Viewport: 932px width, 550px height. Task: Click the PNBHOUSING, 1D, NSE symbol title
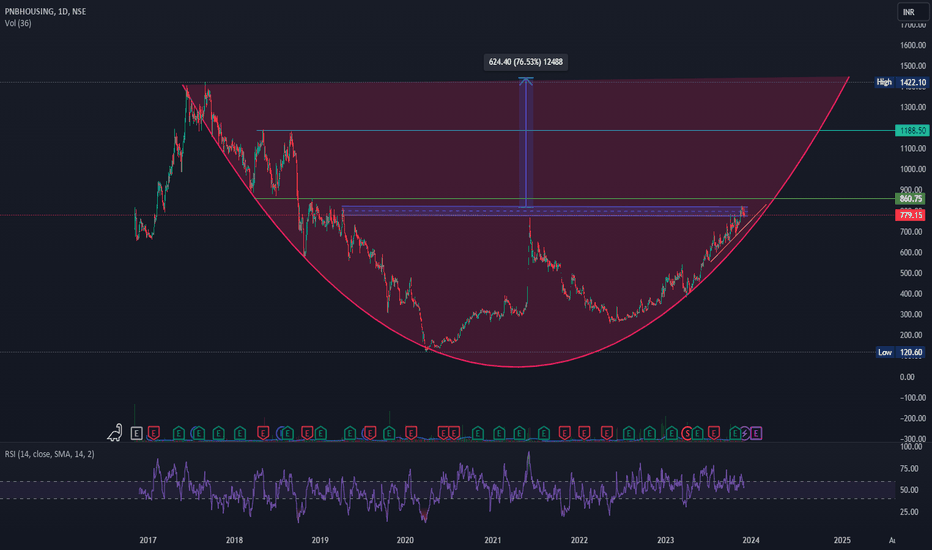tap(45, 11)
